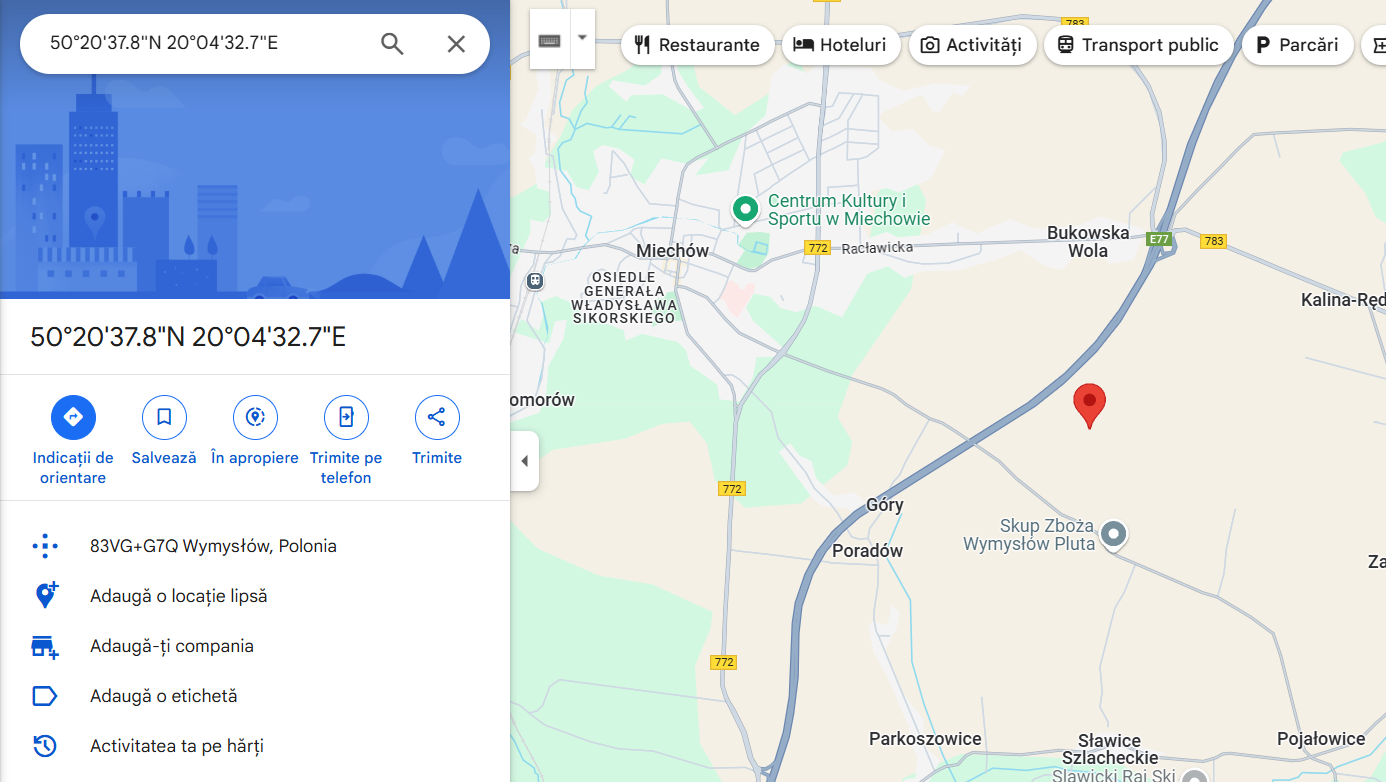
Task: Click the search magnifier icon
Action: [x=392, y=44]
